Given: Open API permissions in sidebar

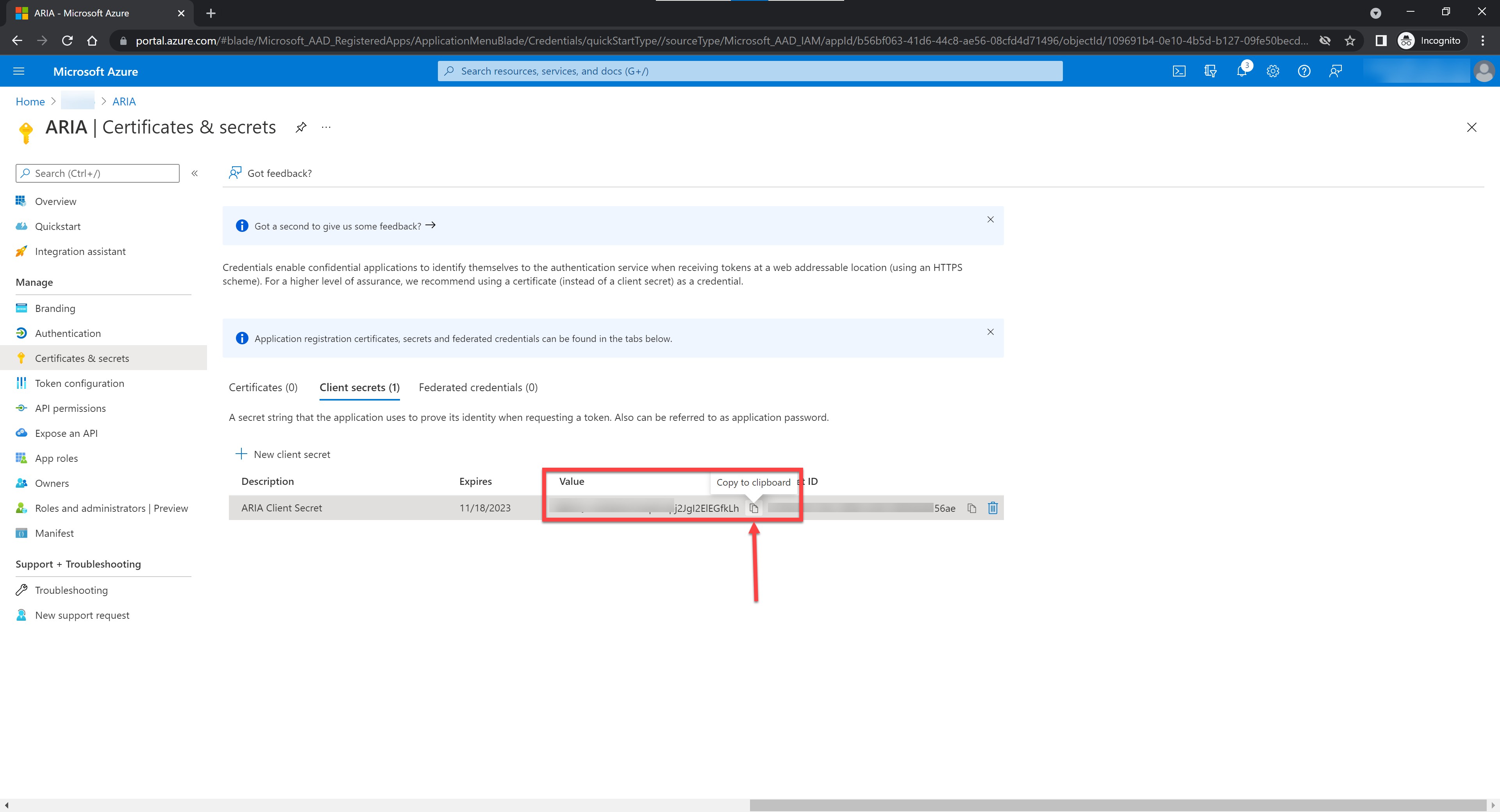Looking at the screenshot, I should coord(70,408).
